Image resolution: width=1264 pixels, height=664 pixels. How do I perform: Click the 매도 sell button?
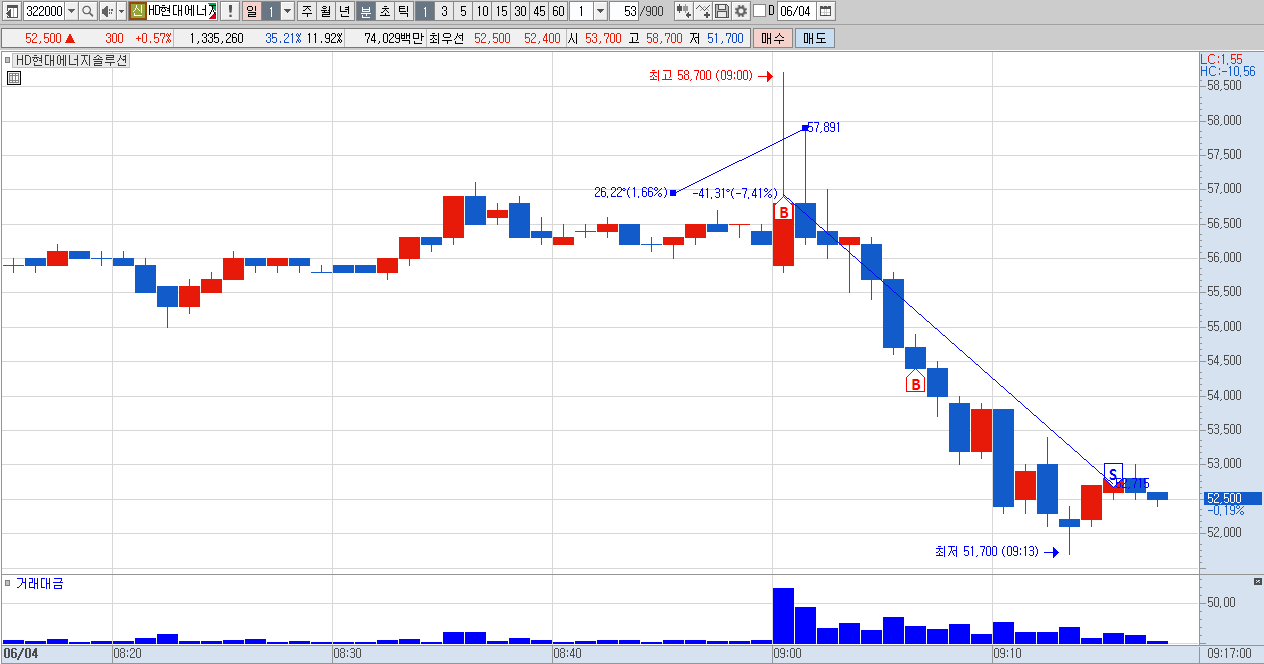[815, 38]
